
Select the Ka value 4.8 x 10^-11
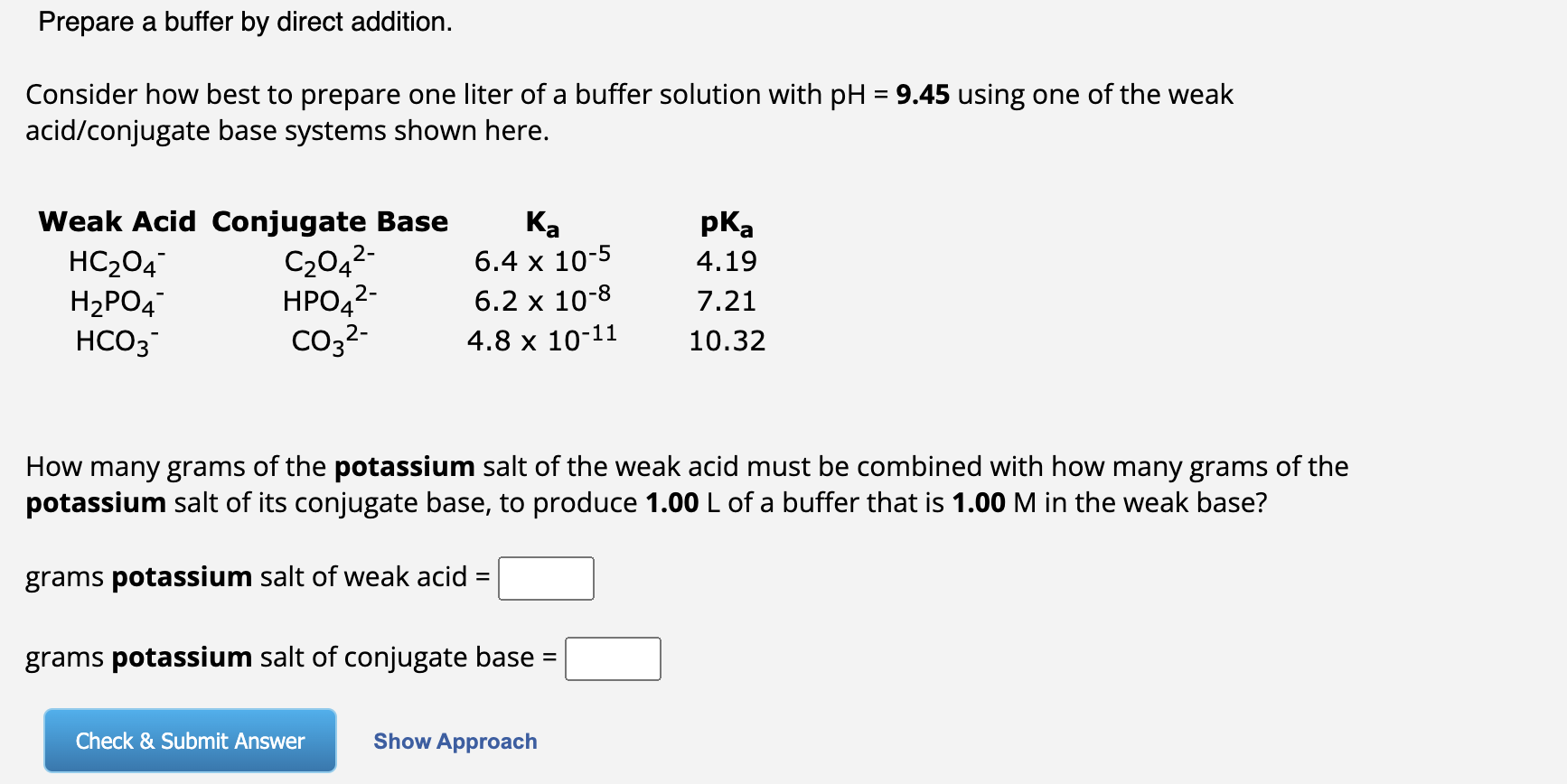540,341
